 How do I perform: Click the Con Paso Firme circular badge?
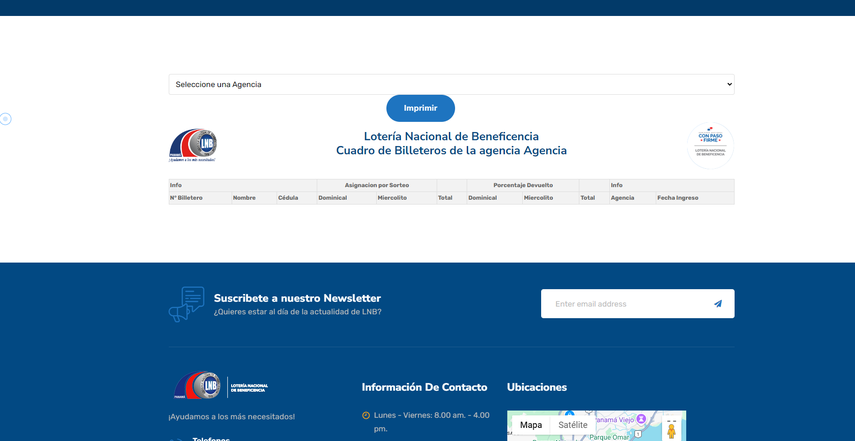tap(711, 145)
